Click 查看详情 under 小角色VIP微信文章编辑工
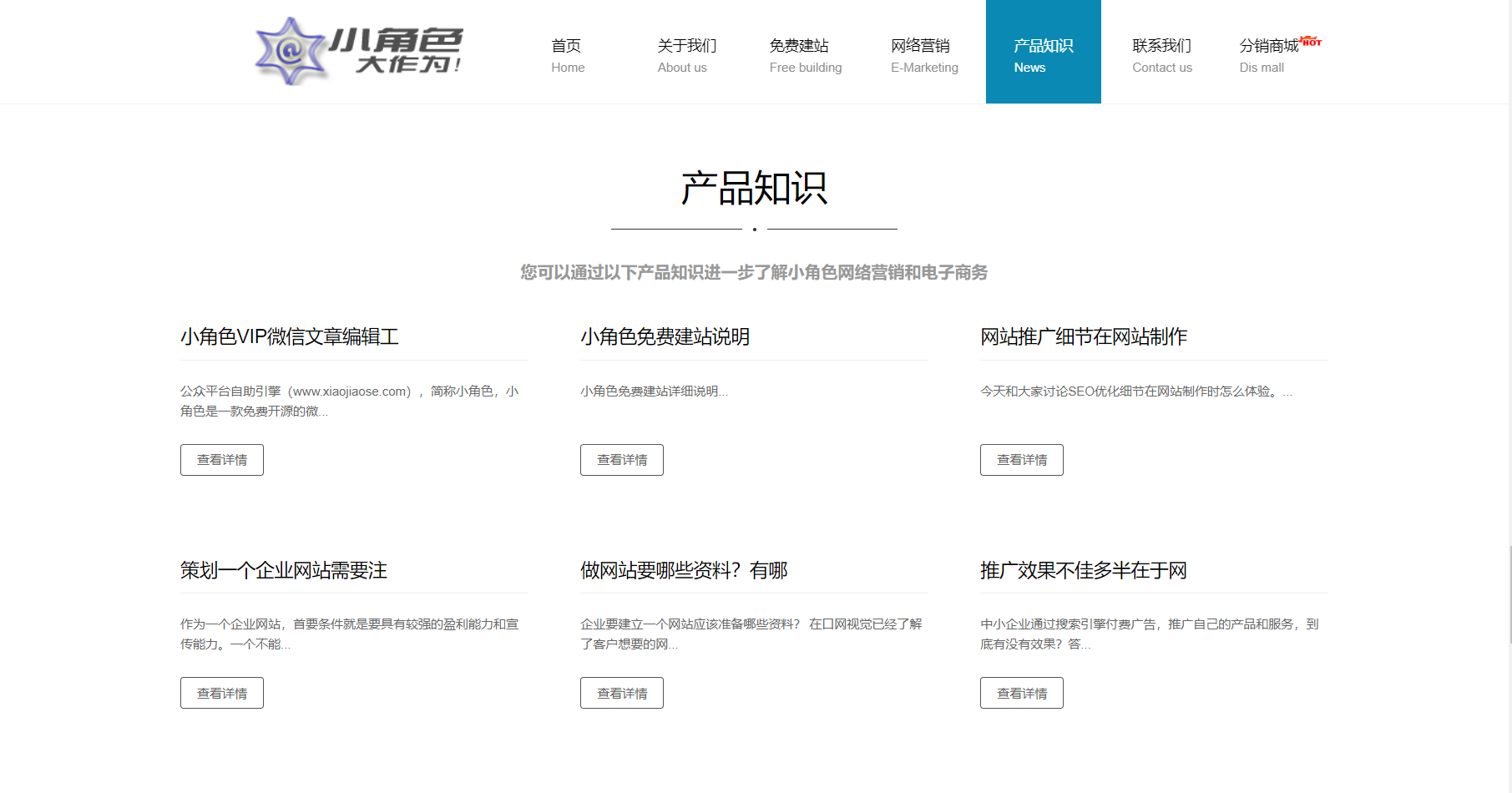1512x793 pixels. click(222, 460)
